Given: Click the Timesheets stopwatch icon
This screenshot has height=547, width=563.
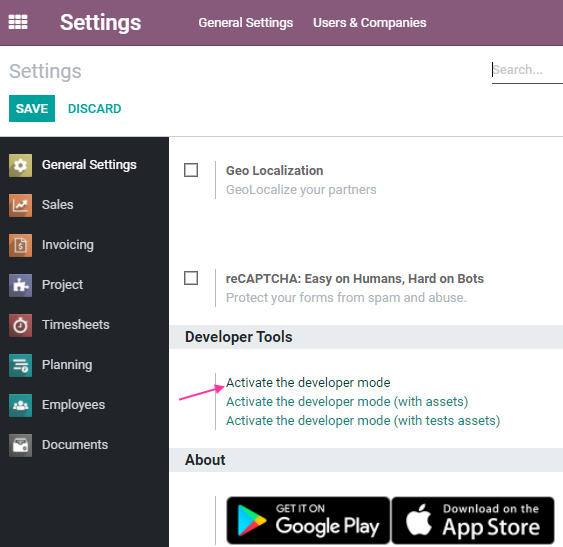Looking at the screenshot, I should (x=20, y=325).
